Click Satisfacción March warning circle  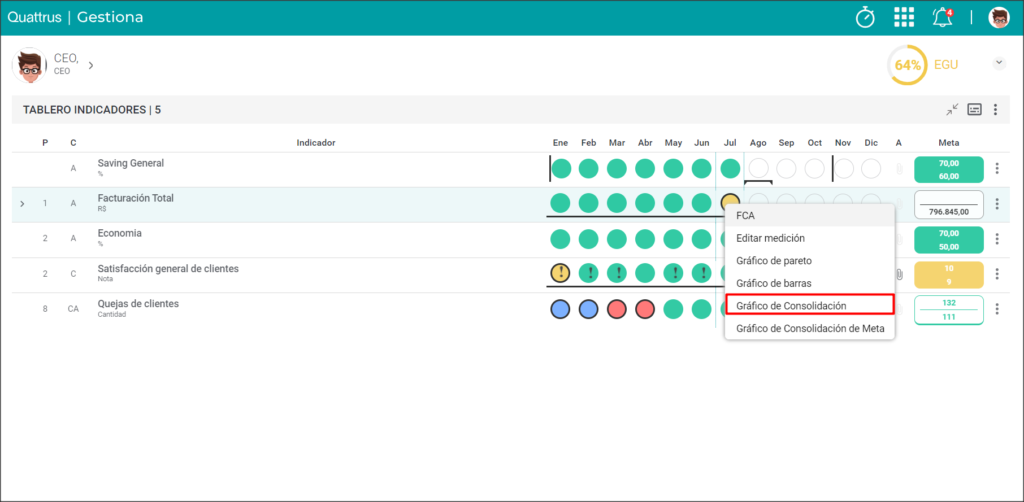click(617, 274)
